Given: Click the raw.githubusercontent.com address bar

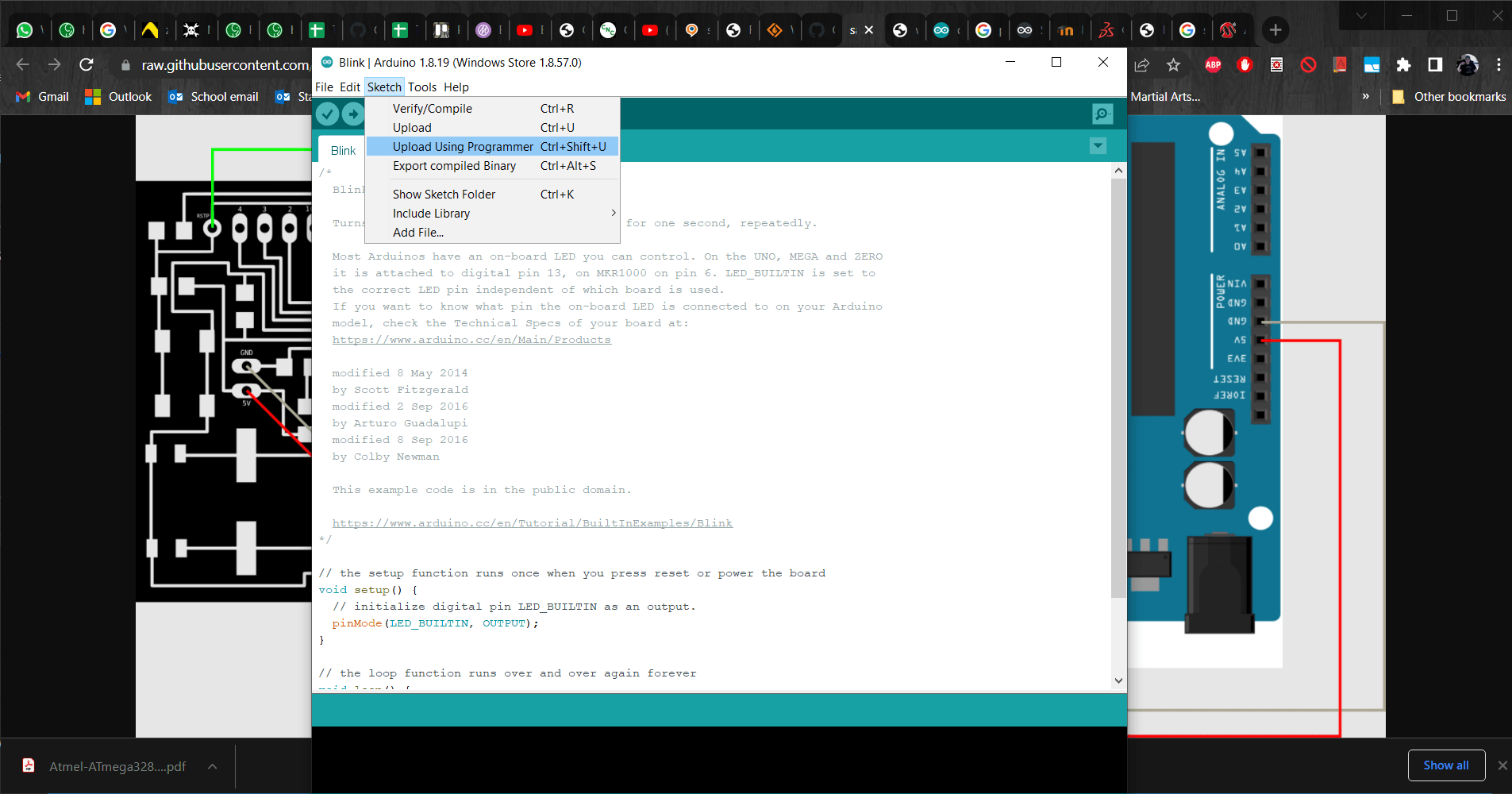Looking at the screenshot, I should tap(225, 65).
